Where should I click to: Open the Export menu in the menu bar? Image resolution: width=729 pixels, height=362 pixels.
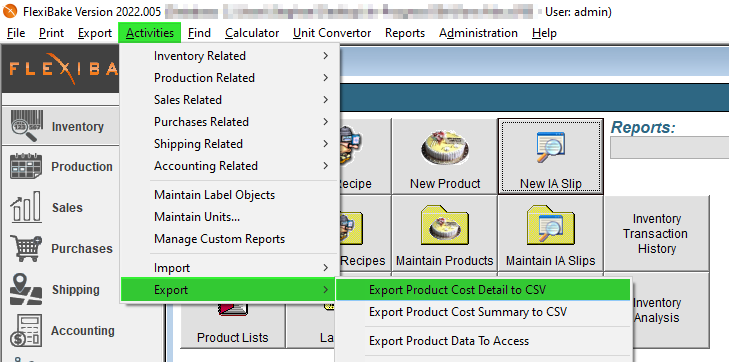click(x=95, y=33)
